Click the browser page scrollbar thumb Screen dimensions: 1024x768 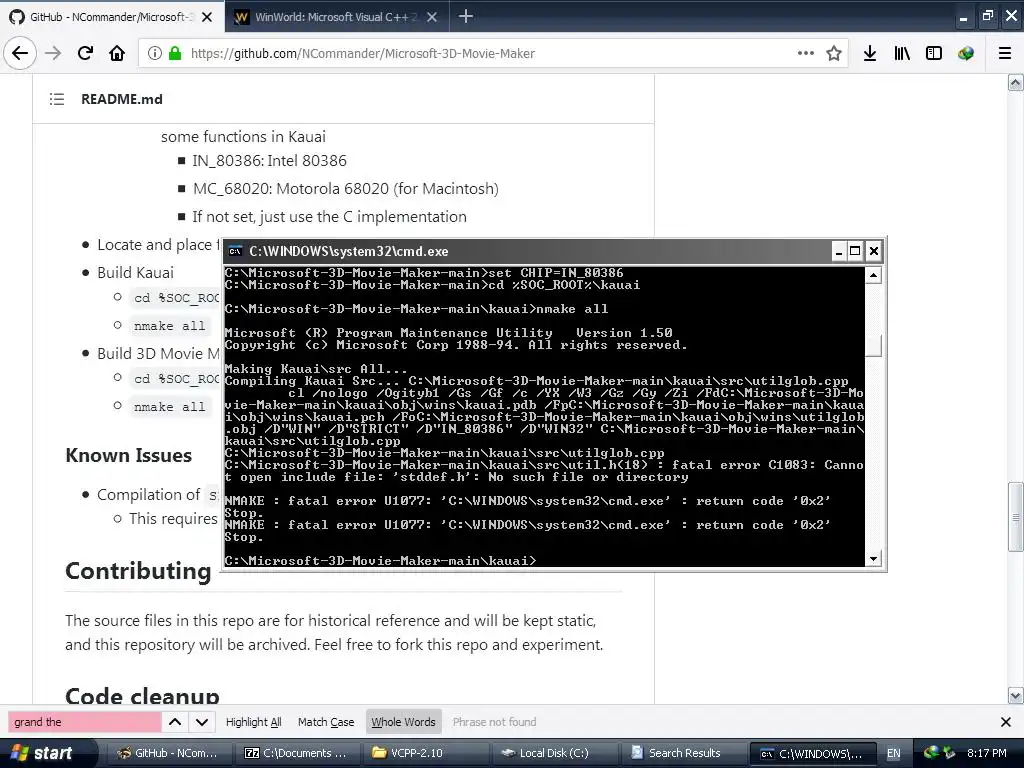point(1016,517)
